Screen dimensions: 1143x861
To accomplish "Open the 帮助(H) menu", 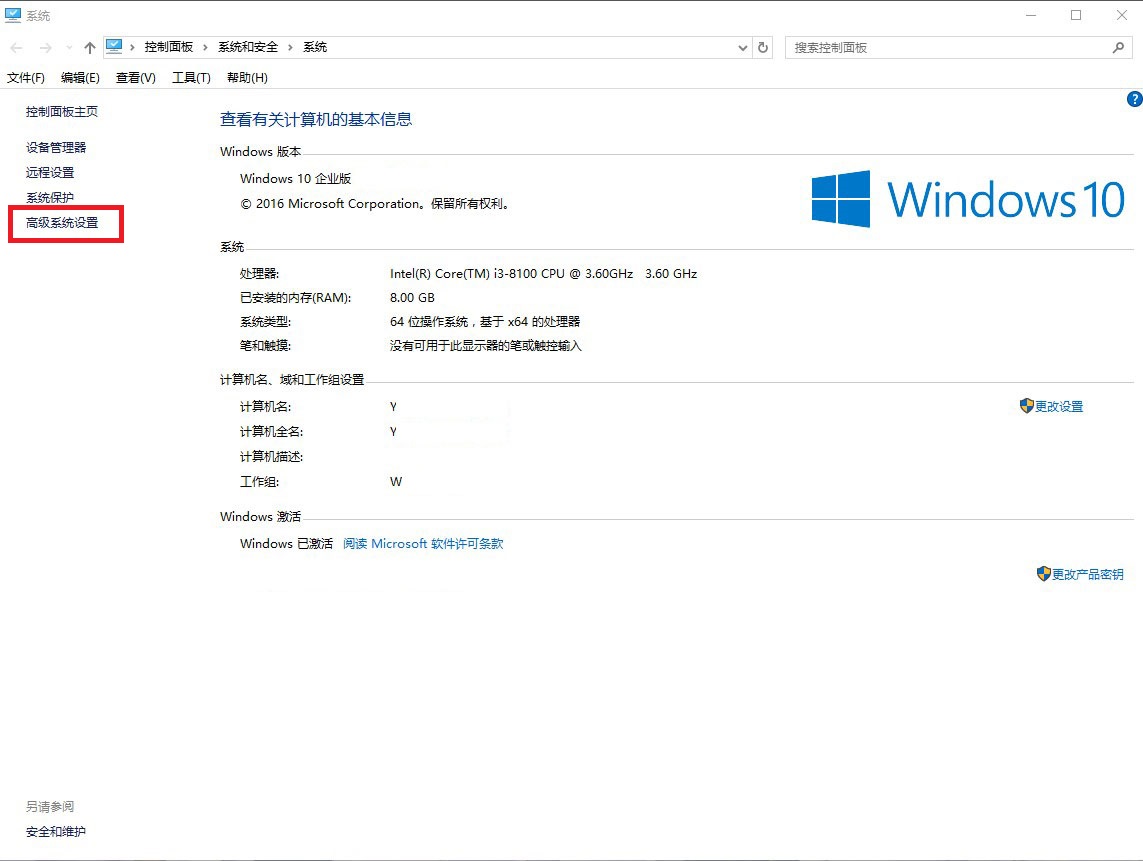I will click(x=247, y=77).
